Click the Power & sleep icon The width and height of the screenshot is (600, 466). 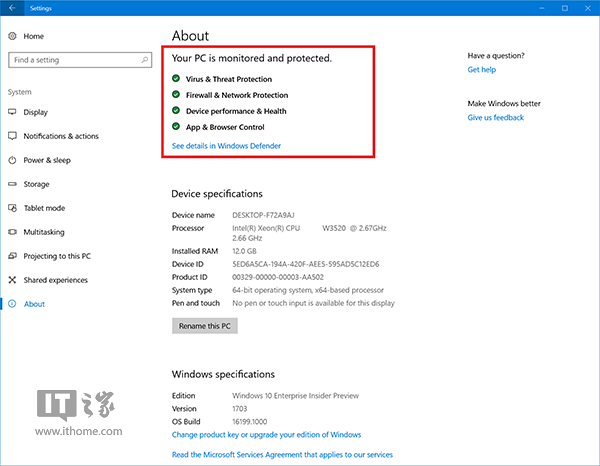click(12, 160)
